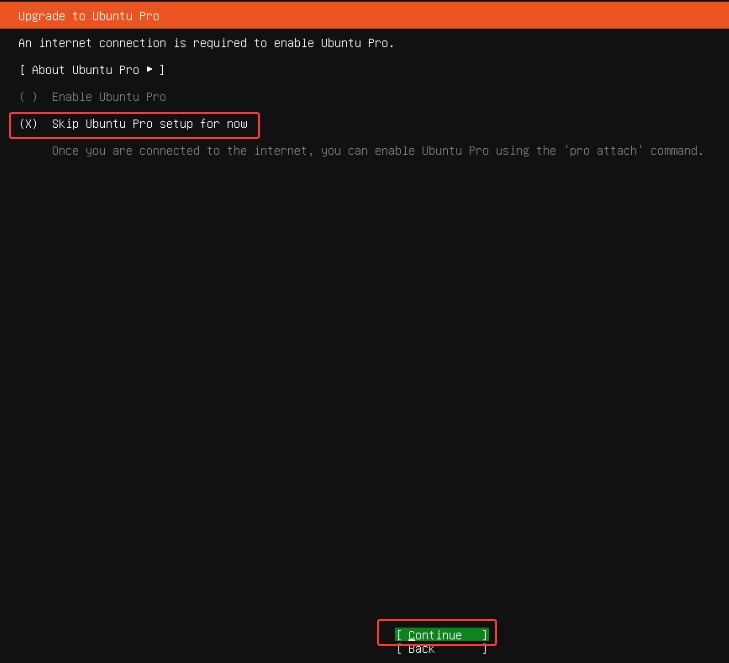Choose Skip Ubuntu Pro setup for now label
The image size is (729, 663).
point(149,124)
